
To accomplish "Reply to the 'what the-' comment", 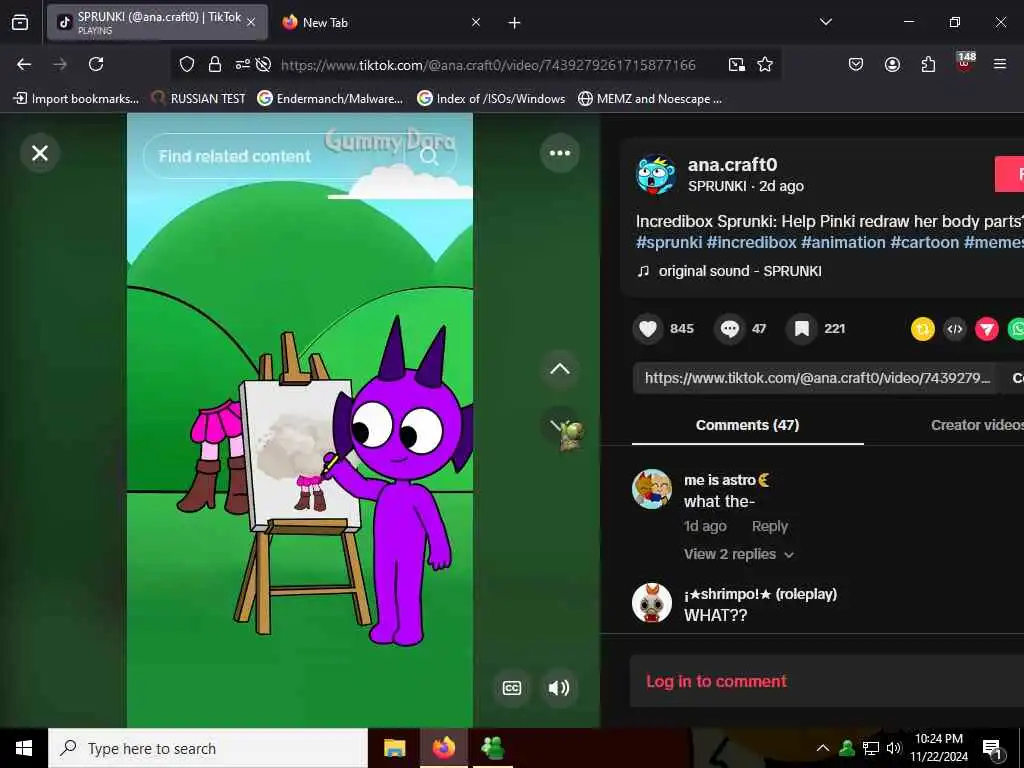I will tap(769, 526).
